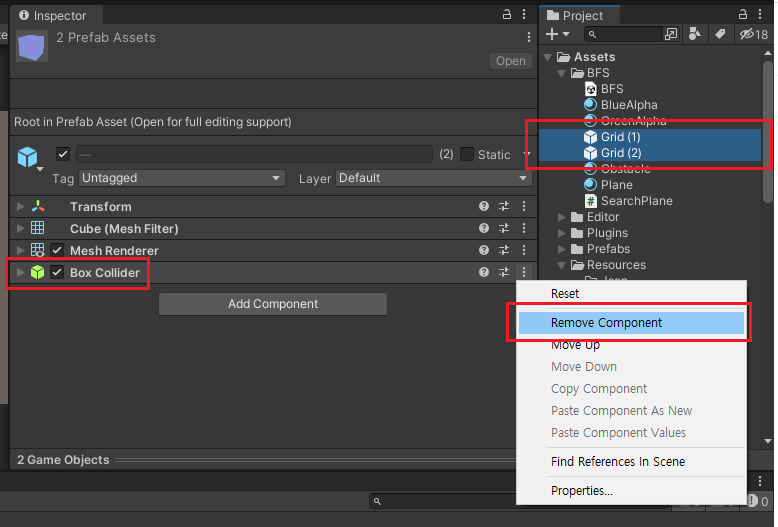Click the Mesh Renderer component icon

38,250
